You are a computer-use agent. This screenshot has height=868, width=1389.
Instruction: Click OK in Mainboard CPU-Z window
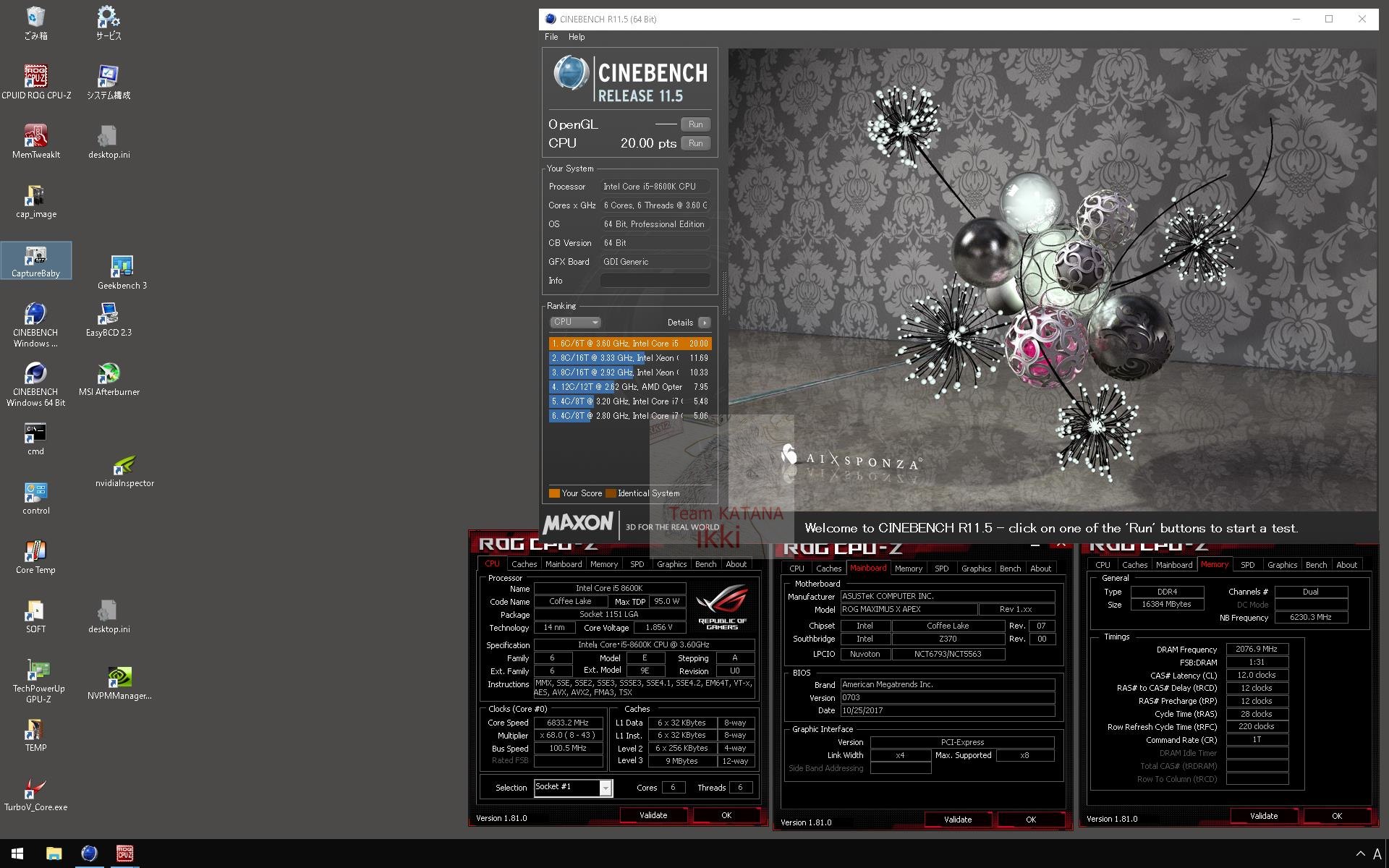pos(1031,820)
